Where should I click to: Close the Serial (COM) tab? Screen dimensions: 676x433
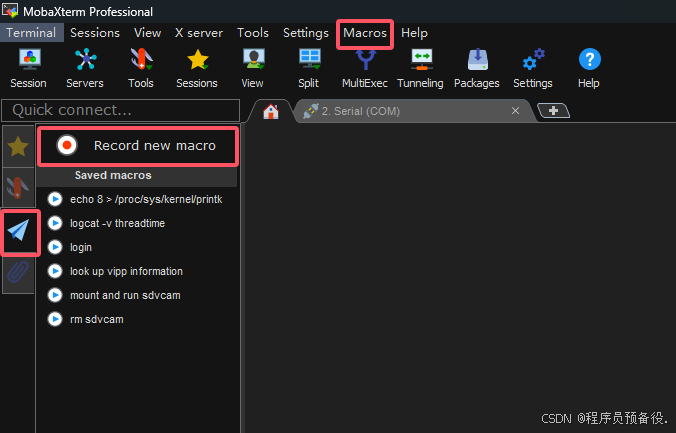click(515, 111)
